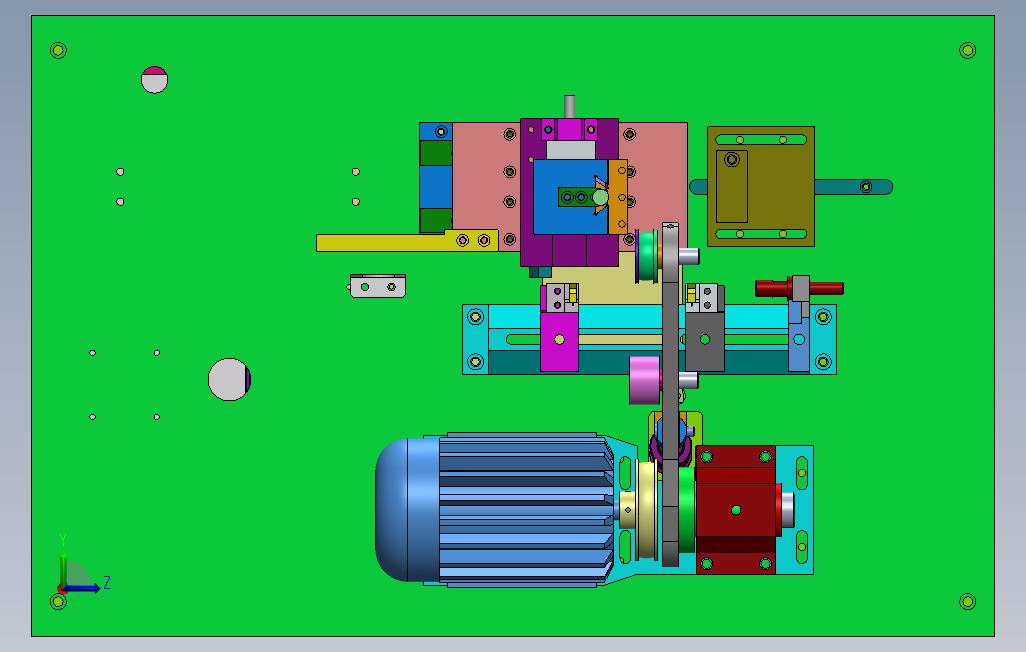Select the olive brown mounting plate

pyautogui.click(x=760, y=187)
